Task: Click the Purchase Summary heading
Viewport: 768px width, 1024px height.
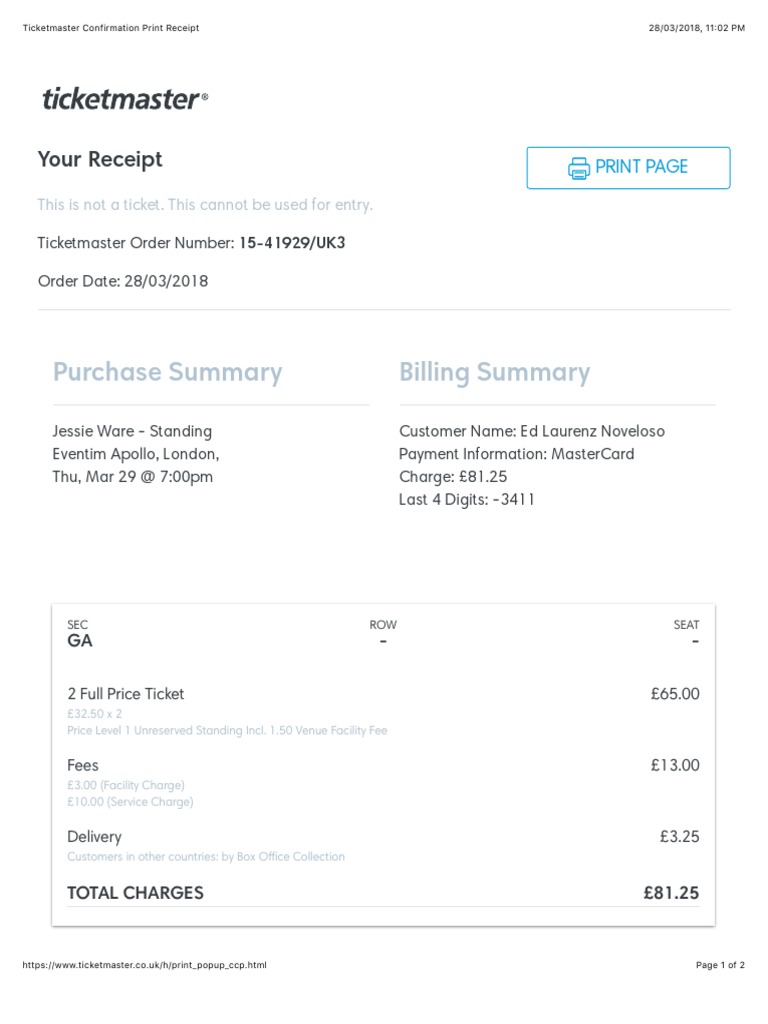Action: 167,372
